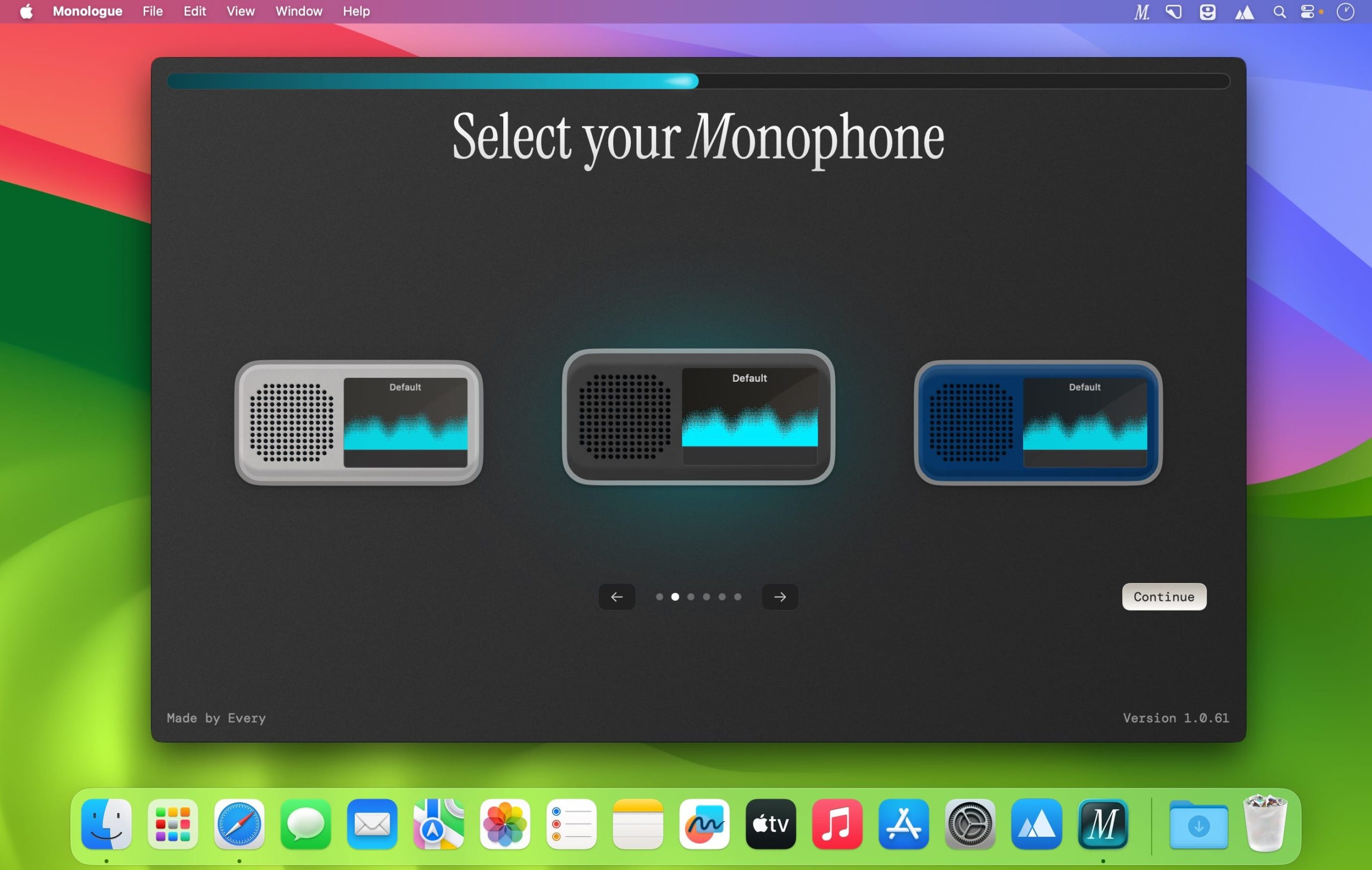The height and width of the screenshot is (870, 1372).
Task: Launch the App Store from the Dock
Action: point(903,824)
